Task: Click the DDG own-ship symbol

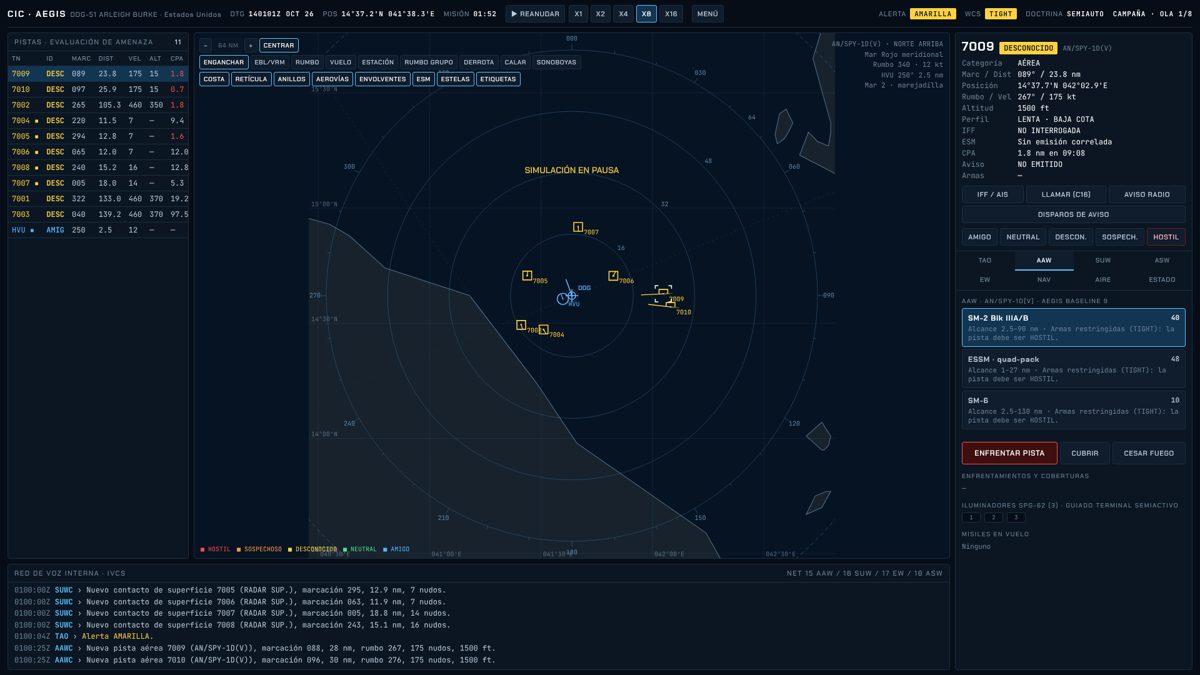Action: pos(571,295)
